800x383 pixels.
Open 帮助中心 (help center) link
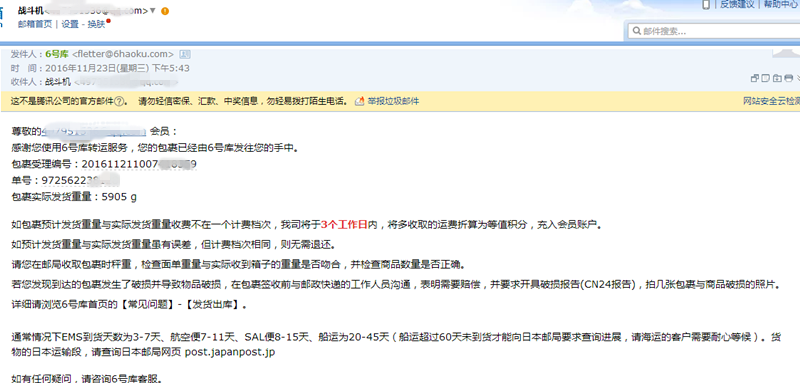click(x=781, y=5)
